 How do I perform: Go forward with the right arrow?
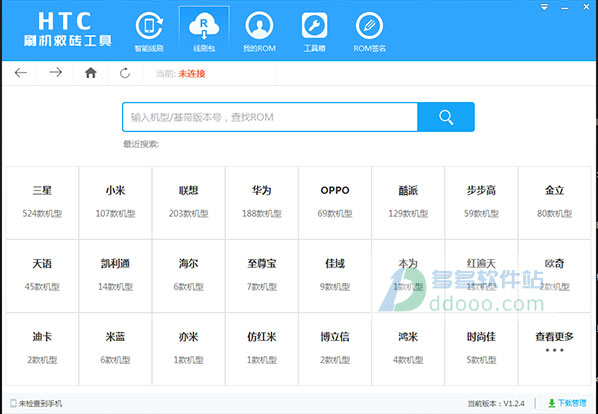56,72
